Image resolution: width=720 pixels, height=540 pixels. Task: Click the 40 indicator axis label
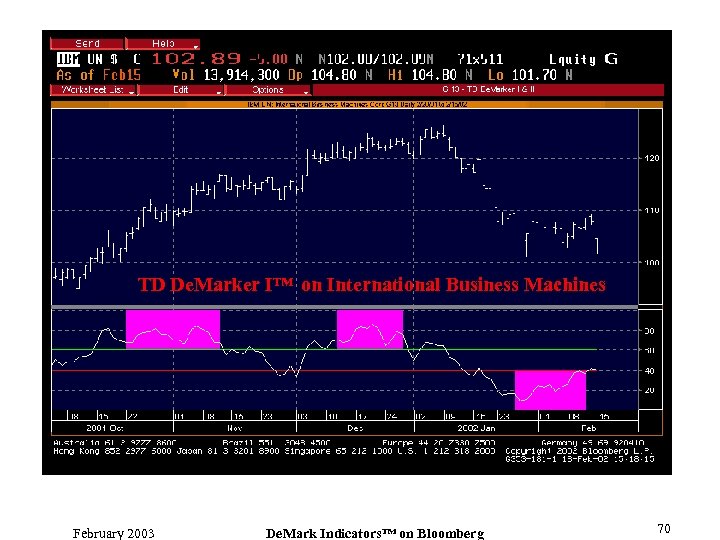650,371
